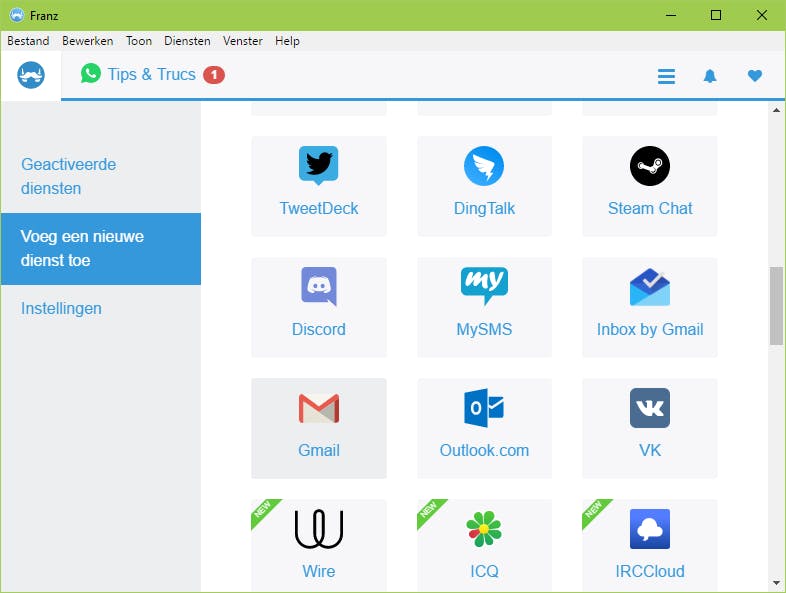
Task: Click the Franz mustache logo icon
Action: (x=31, y=75)
